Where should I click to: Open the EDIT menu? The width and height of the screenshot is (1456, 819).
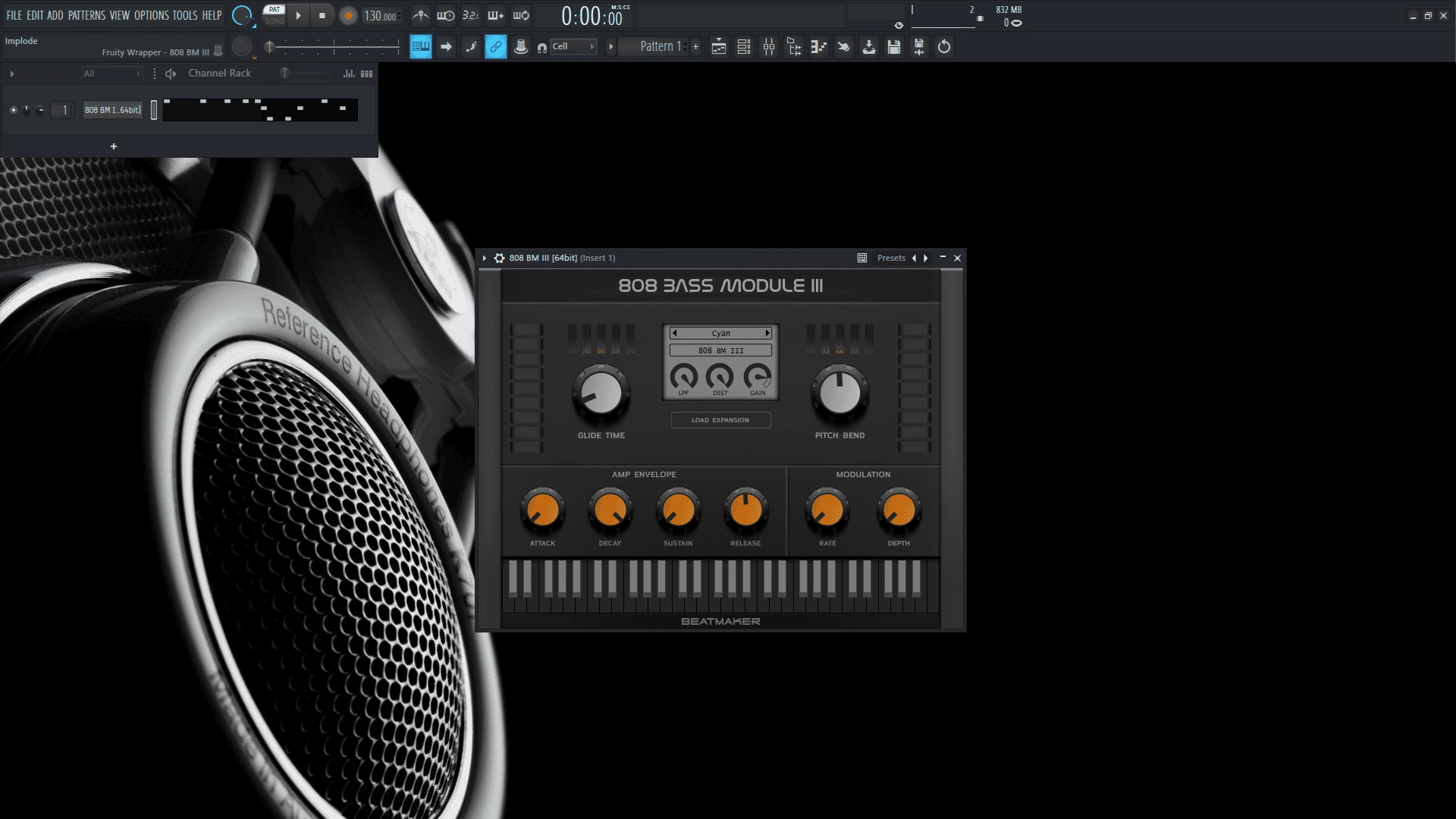(35, 15)
